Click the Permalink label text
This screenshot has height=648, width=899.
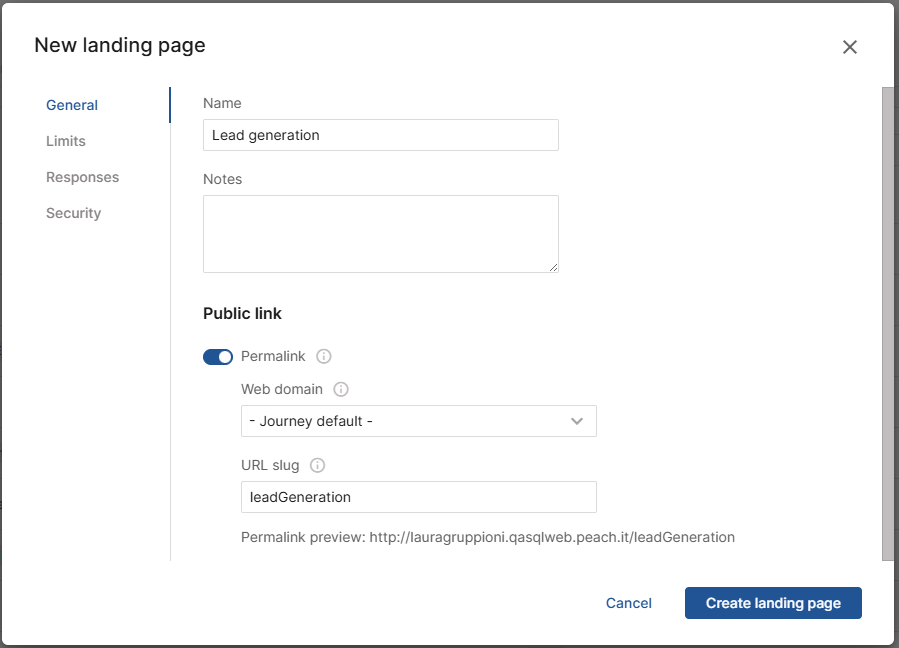click(x=273, y=357)
